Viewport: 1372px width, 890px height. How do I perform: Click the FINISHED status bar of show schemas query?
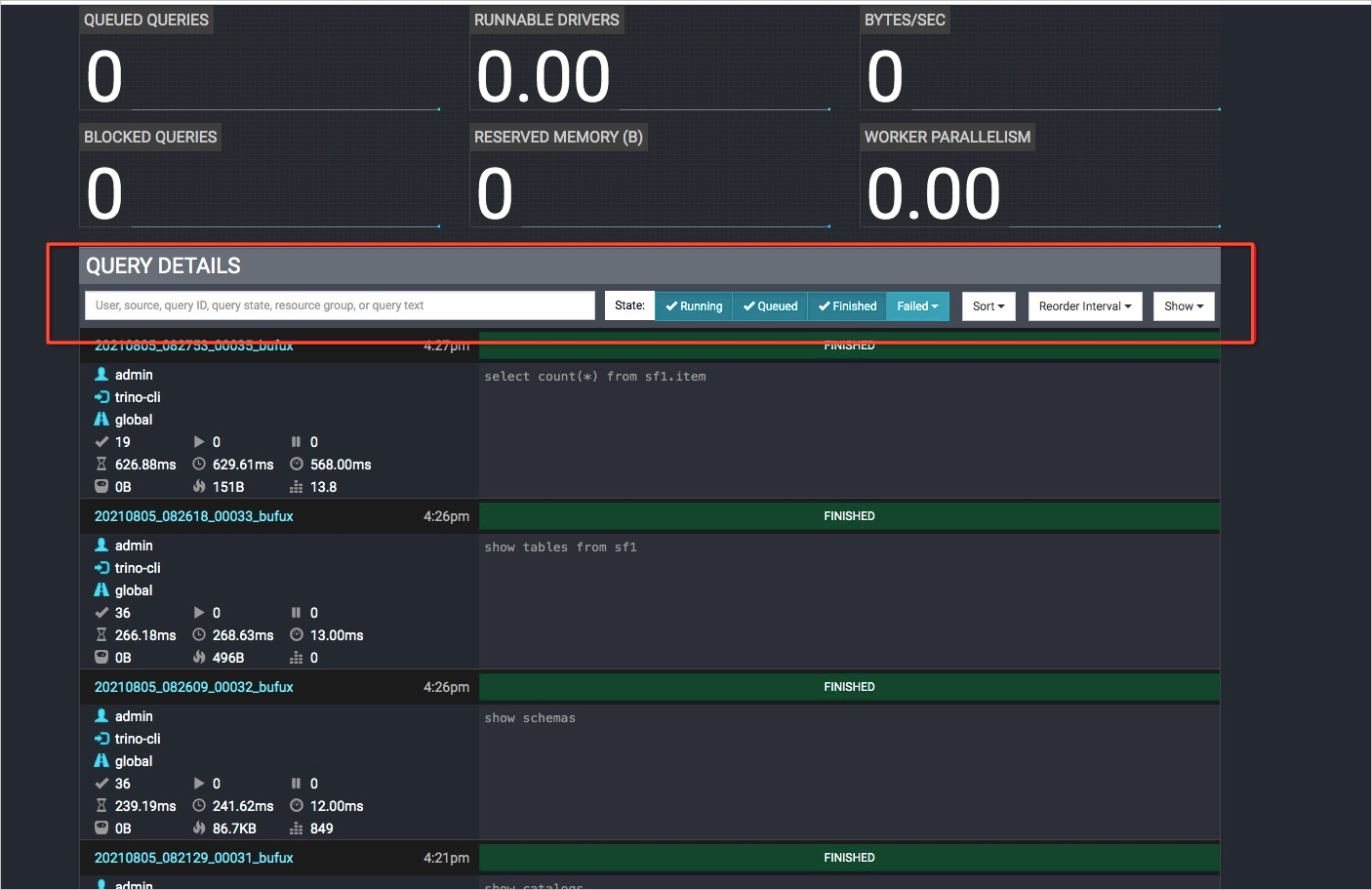click(x=849, y=687)
